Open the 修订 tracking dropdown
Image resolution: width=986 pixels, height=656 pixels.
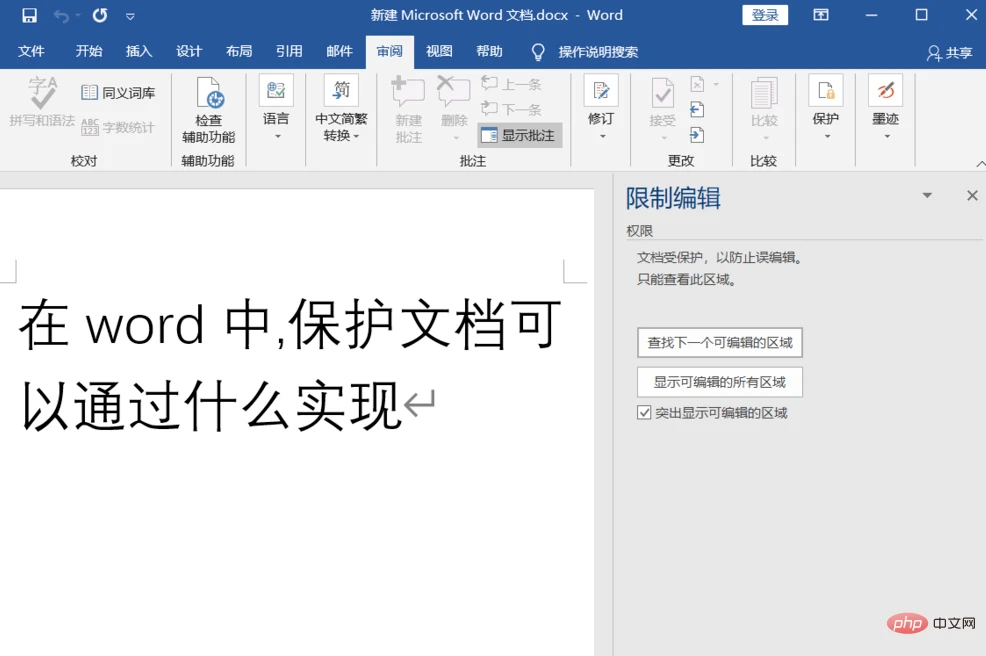click(x=601, y=108)
